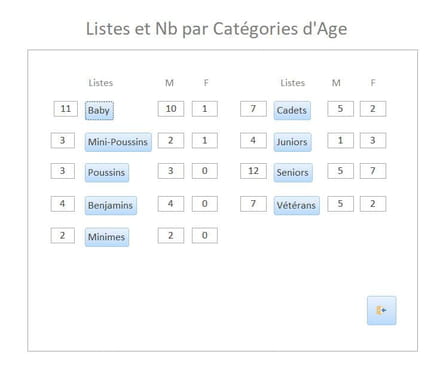Click the exit door icon button
This screenshot has width=440, height=370.
click(382, 310)
